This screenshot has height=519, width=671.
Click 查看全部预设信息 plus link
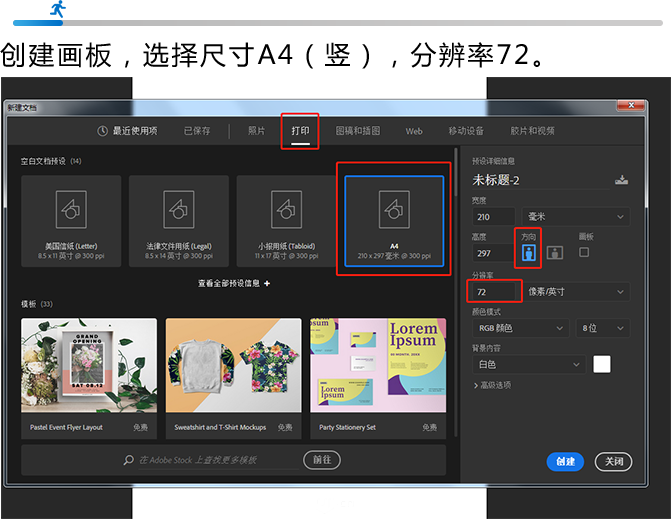point(234,283)
